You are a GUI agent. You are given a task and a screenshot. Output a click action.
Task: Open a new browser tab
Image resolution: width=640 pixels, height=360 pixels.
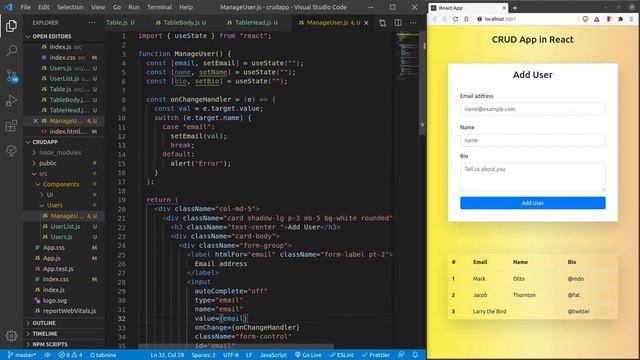pyautogui.click(x=515, y=8)
